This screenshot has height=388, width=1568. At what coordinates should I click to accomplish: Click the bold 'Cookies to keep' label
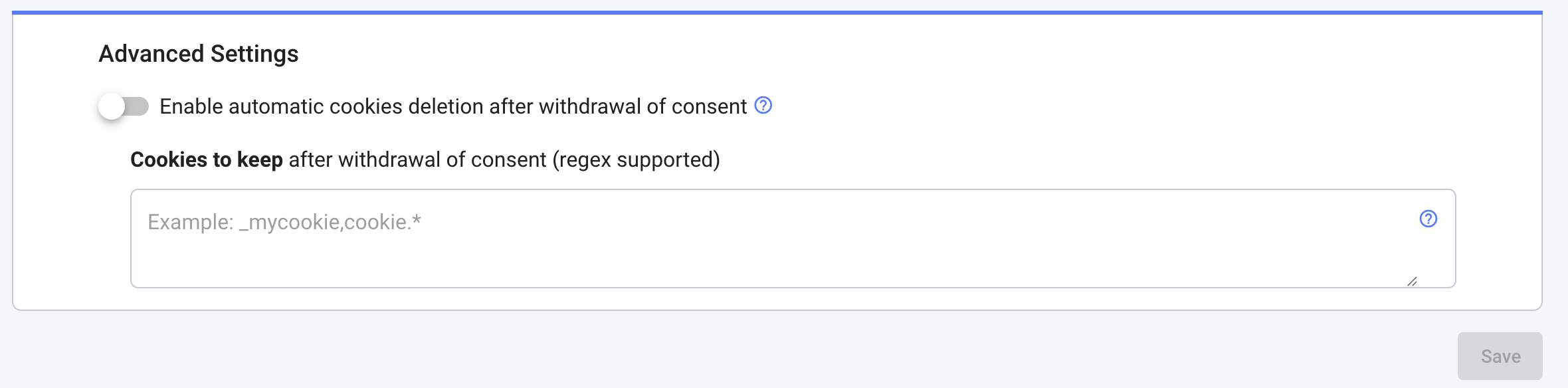206,159
